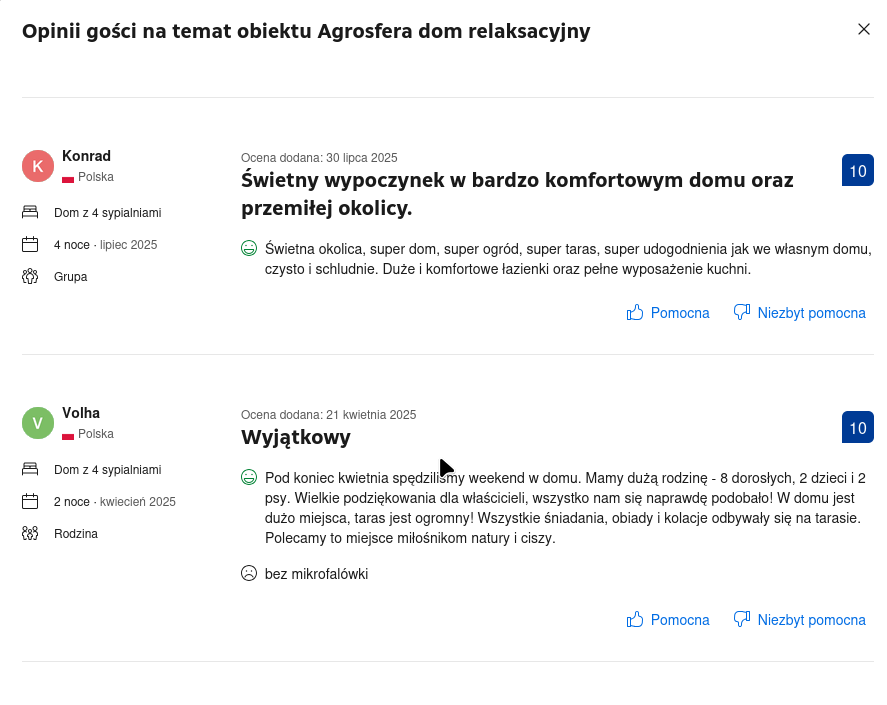Mark Volha's review as Niezbyt pomocna
The height and width of the screenshot is (705, 887).
tap(799, 620)
